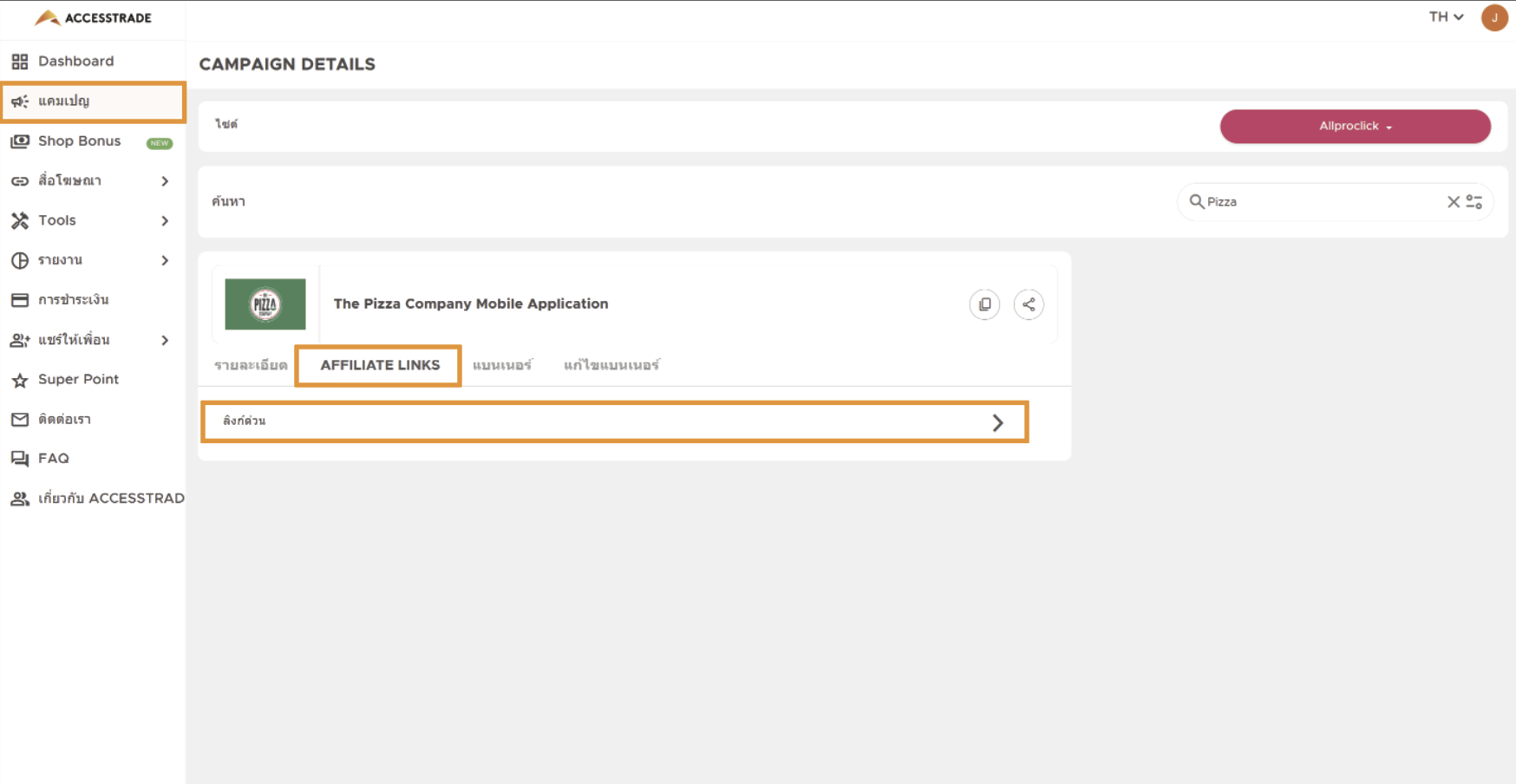1516x784 pixels.
Task: Open Dashboard menu item
Action: 93,62
